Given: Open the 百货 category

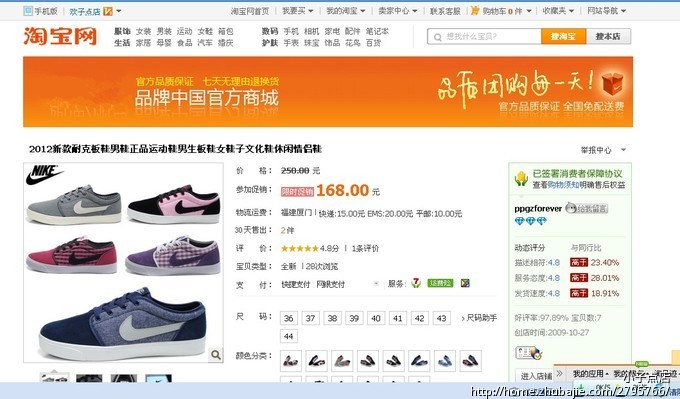Looking at the screenshot, I should 373,43.
